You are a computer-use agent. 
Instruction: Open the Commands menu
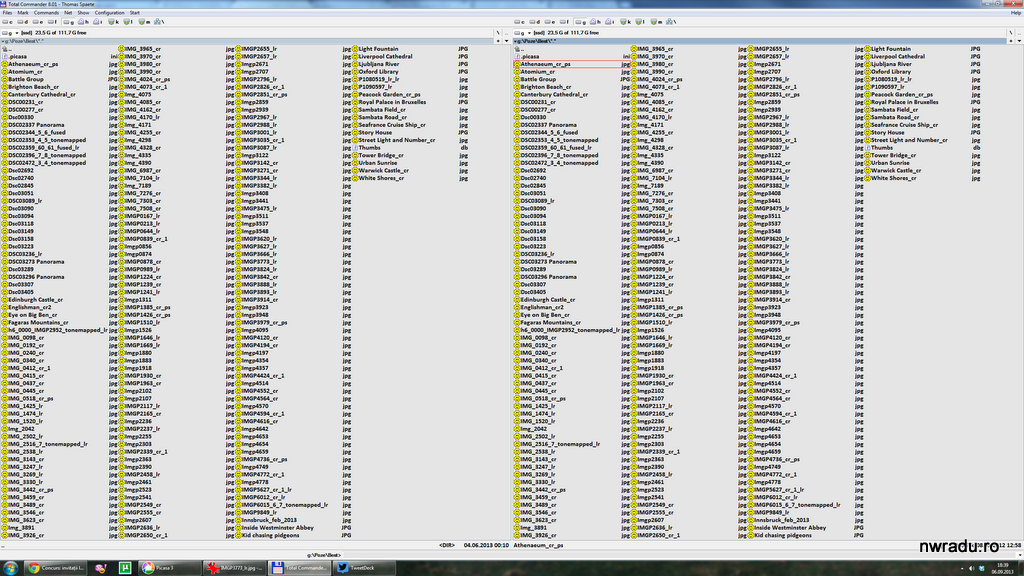[x=46, y=12]
